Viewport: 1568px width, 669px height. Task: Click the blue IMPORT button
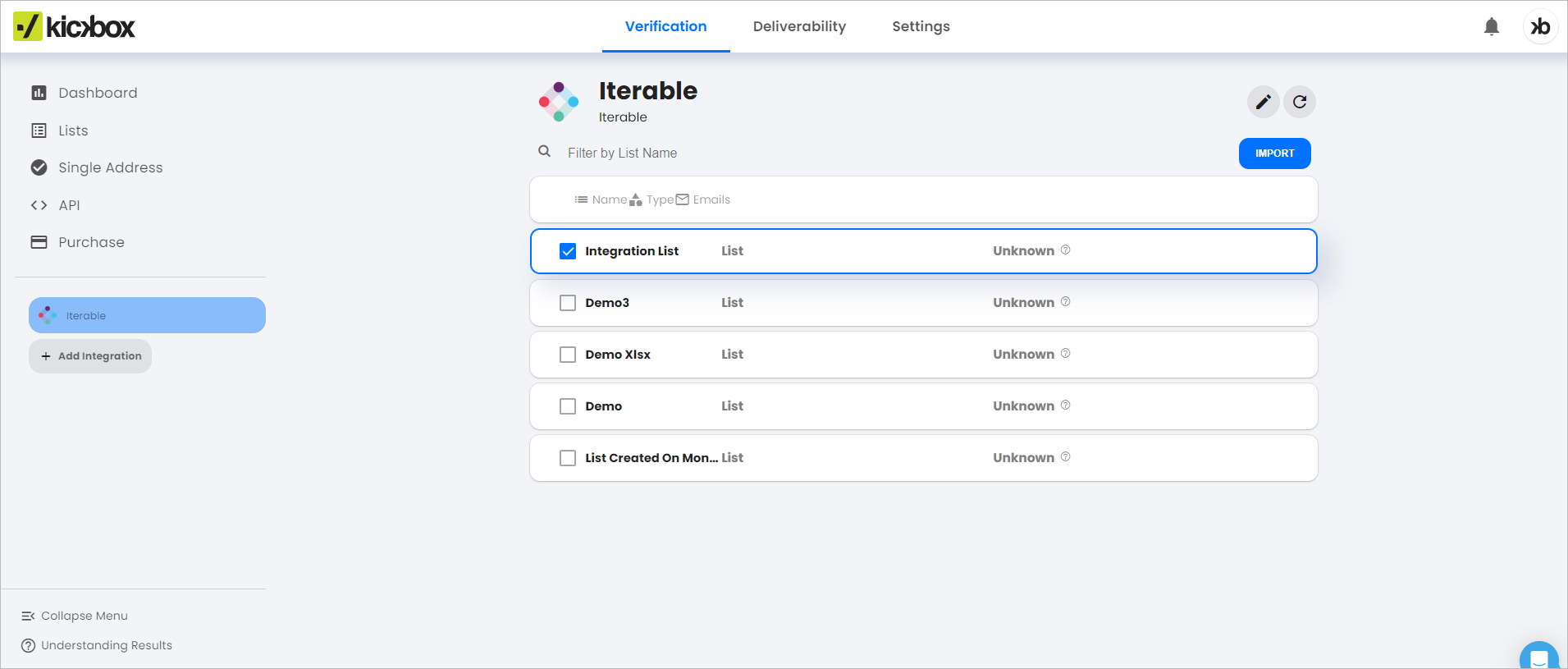click(x=1274, y=154)
